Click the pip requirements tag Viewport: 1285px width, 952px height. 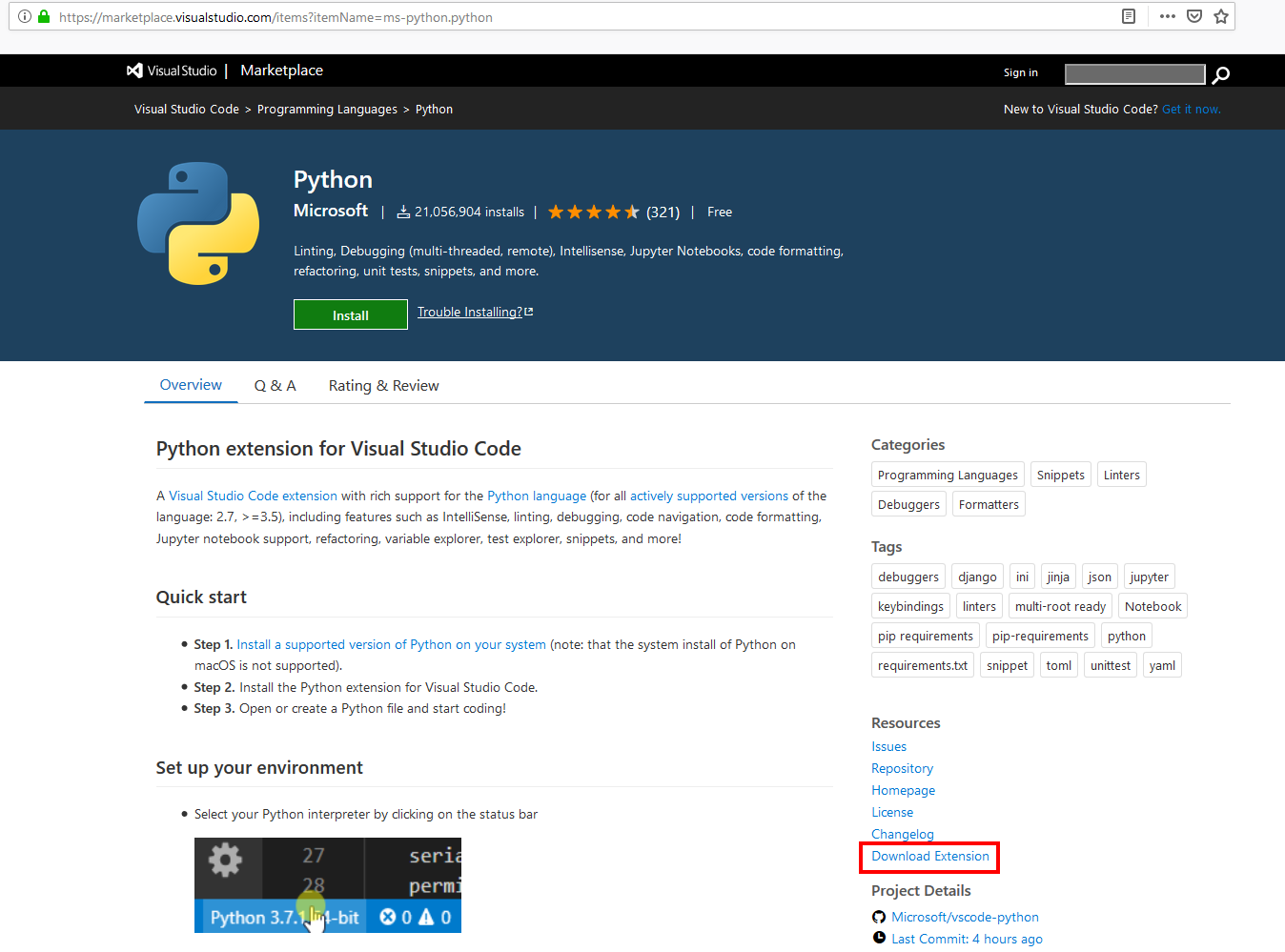[926, 636]
